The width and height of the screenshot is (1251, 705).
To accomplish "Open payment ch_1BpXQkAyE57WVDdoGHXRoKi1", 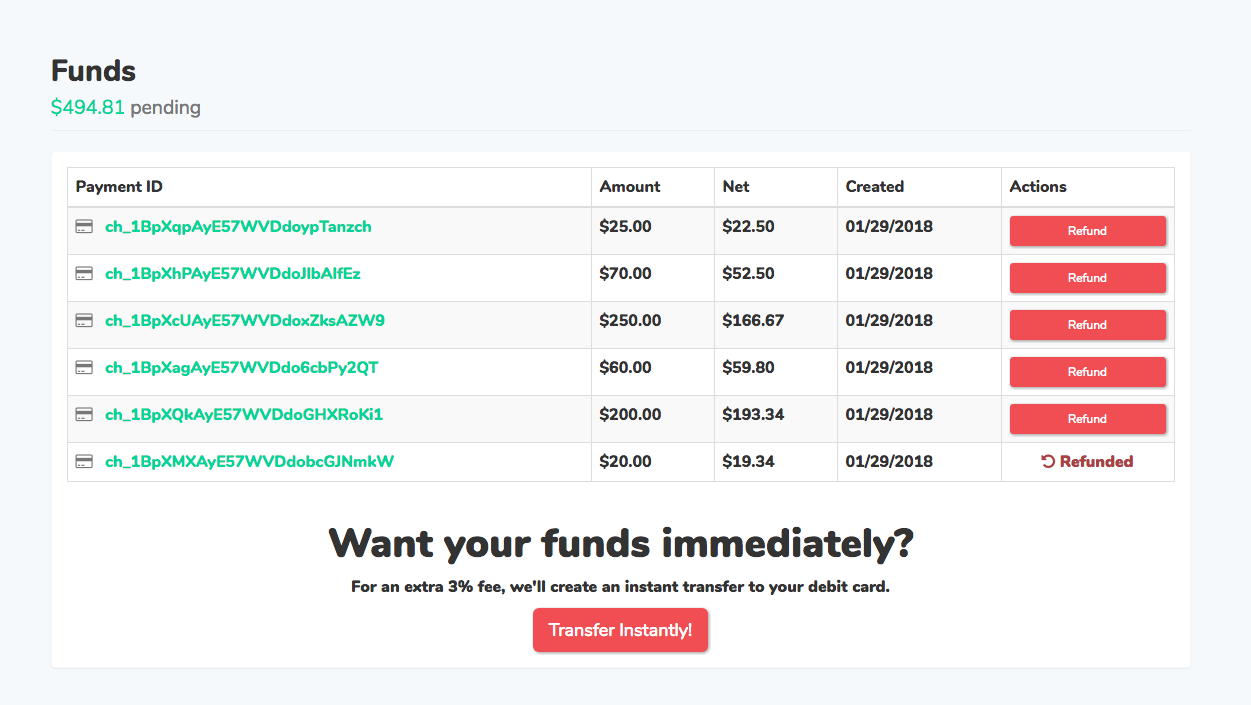I will pyautogui.click(x=244, y=415).
